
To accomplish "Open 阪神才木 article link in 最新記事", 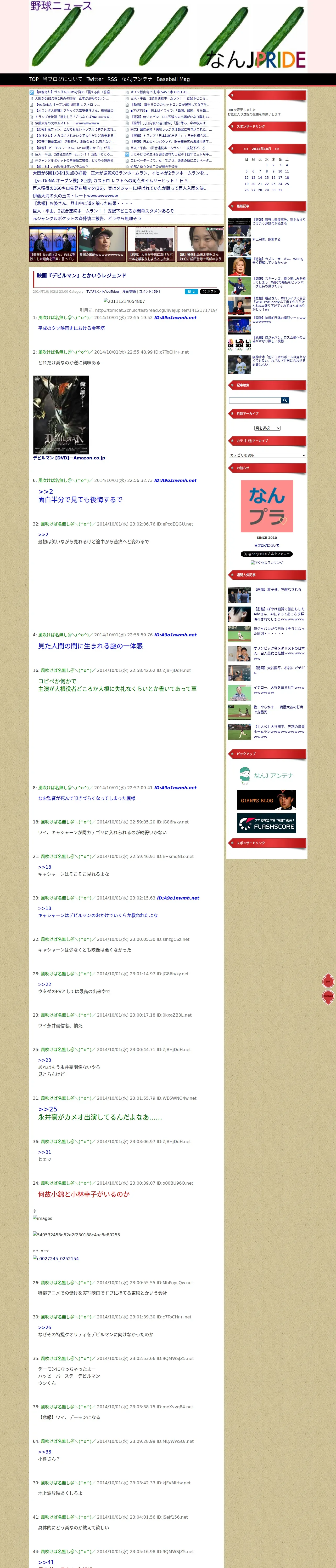I will tap(279, 361).
